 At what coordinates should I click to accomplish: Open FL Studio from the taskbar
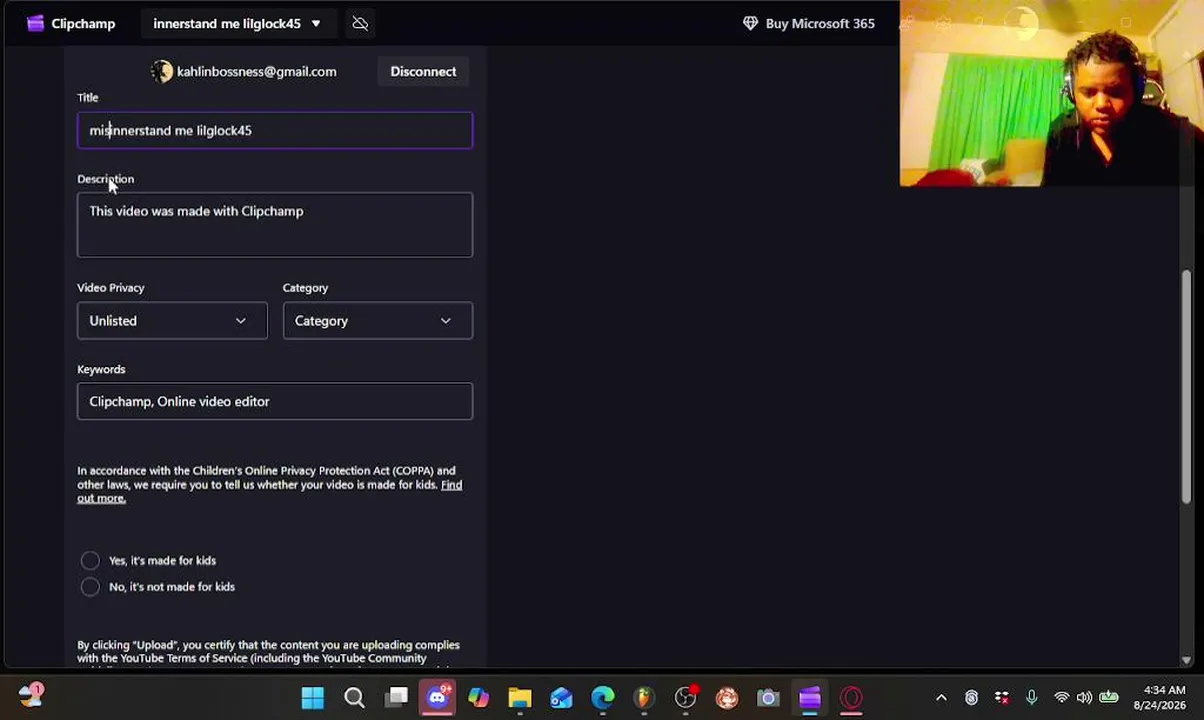[x=644, y=697]
